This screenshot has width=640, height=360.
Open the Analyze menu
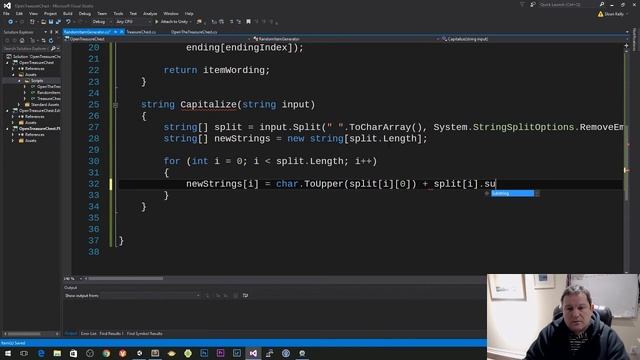tap(150, 13)
